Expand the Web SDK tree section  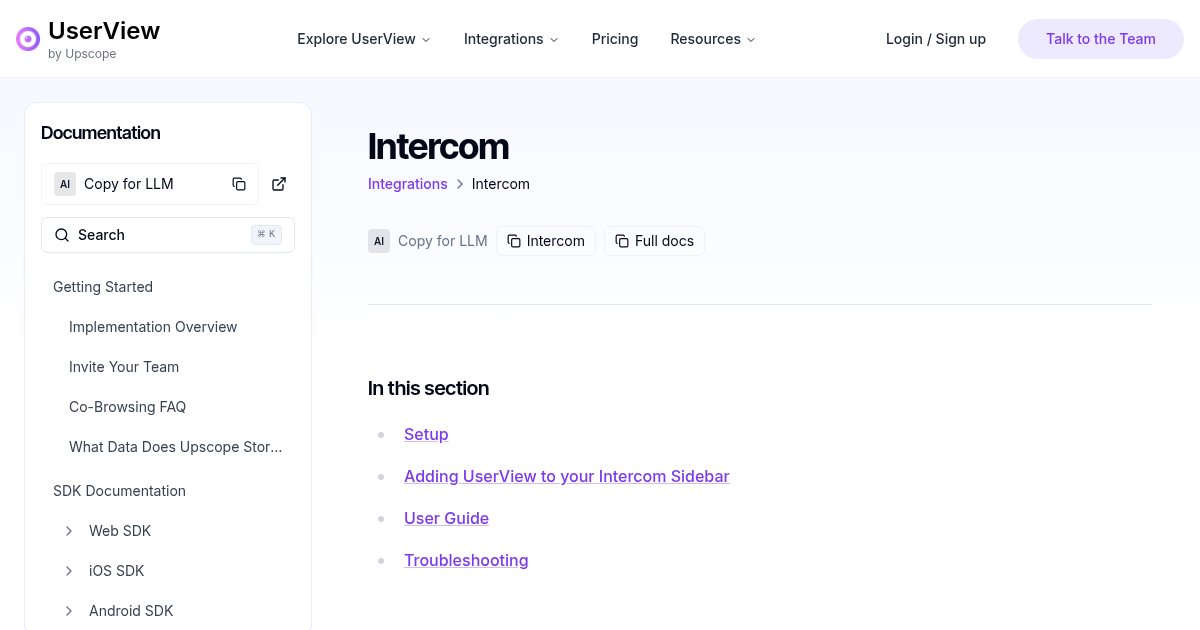69,531
